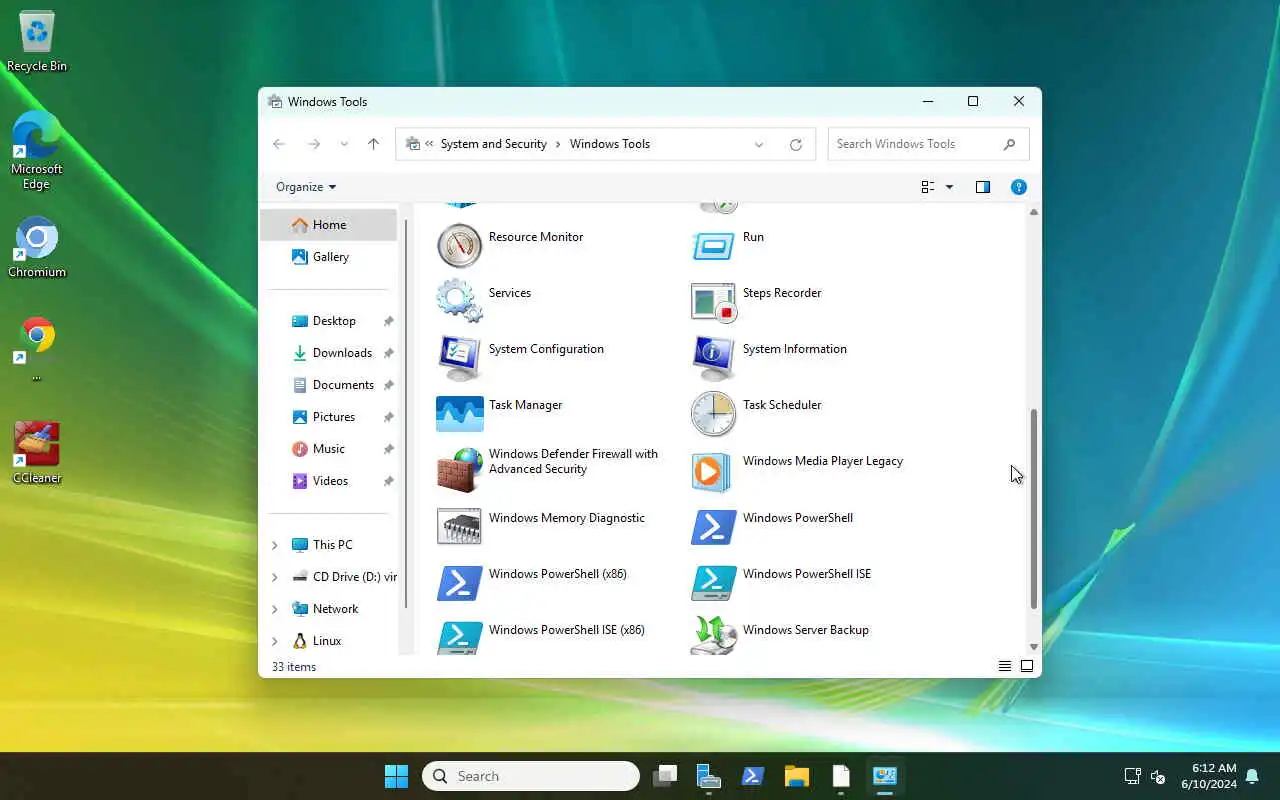Select Windows PowerShell (x86) icon
This screenshot has height=800, width=1280.
click(460, 582)
